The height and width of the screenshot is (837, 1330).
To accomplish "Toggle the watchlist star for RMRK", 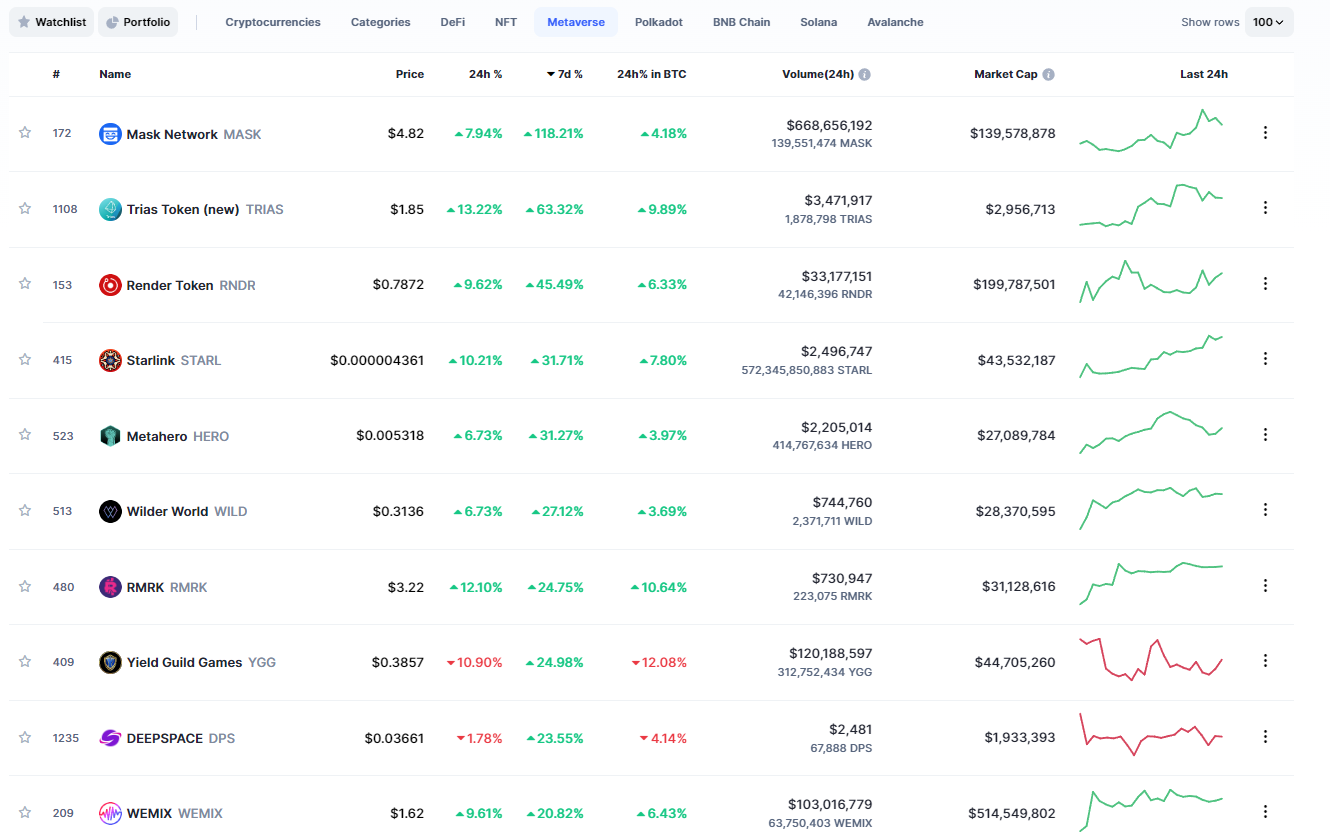I will (25, 586).
